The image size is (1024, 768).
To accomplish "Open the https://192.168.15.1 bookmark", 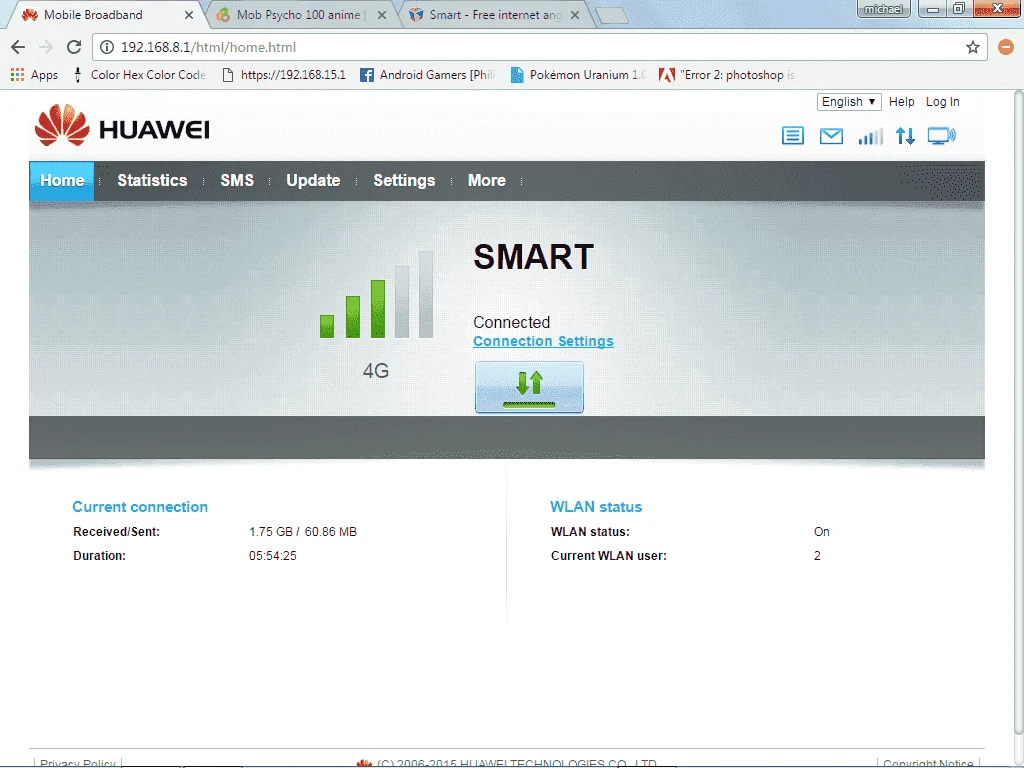I will tap(284, 75).
